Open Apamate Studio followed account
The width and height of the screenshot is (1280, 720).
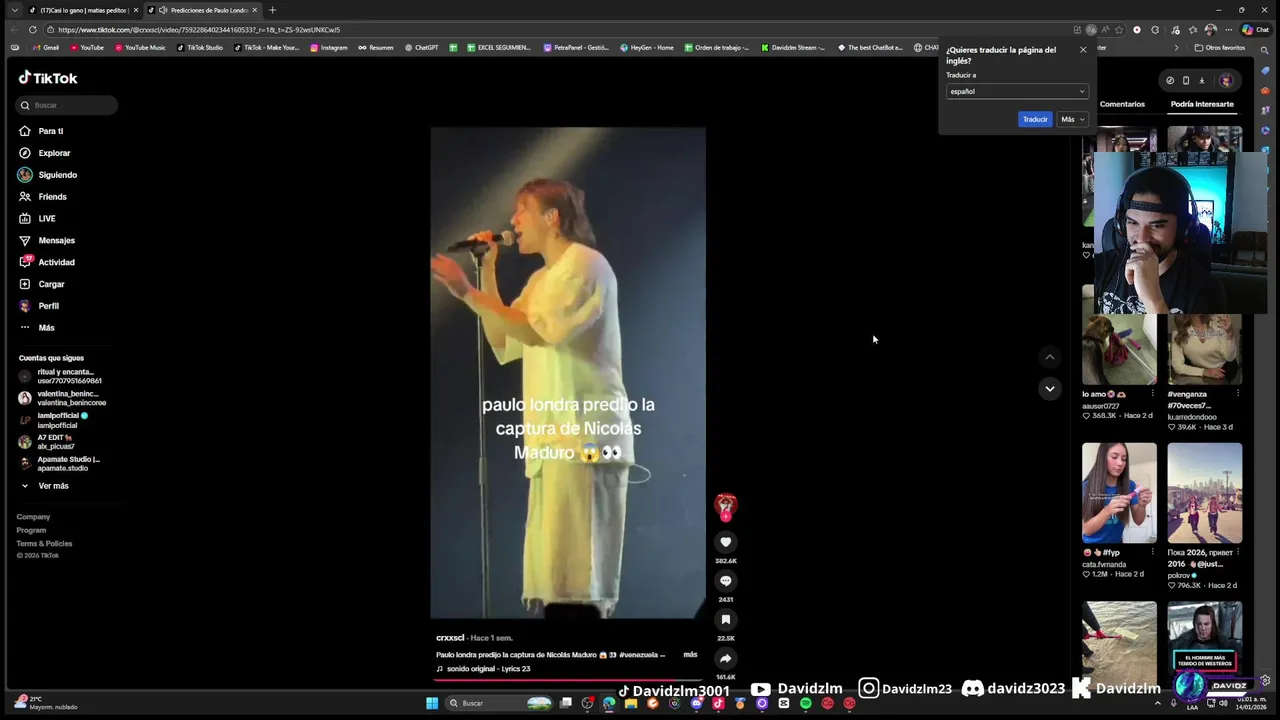[60, 464]
